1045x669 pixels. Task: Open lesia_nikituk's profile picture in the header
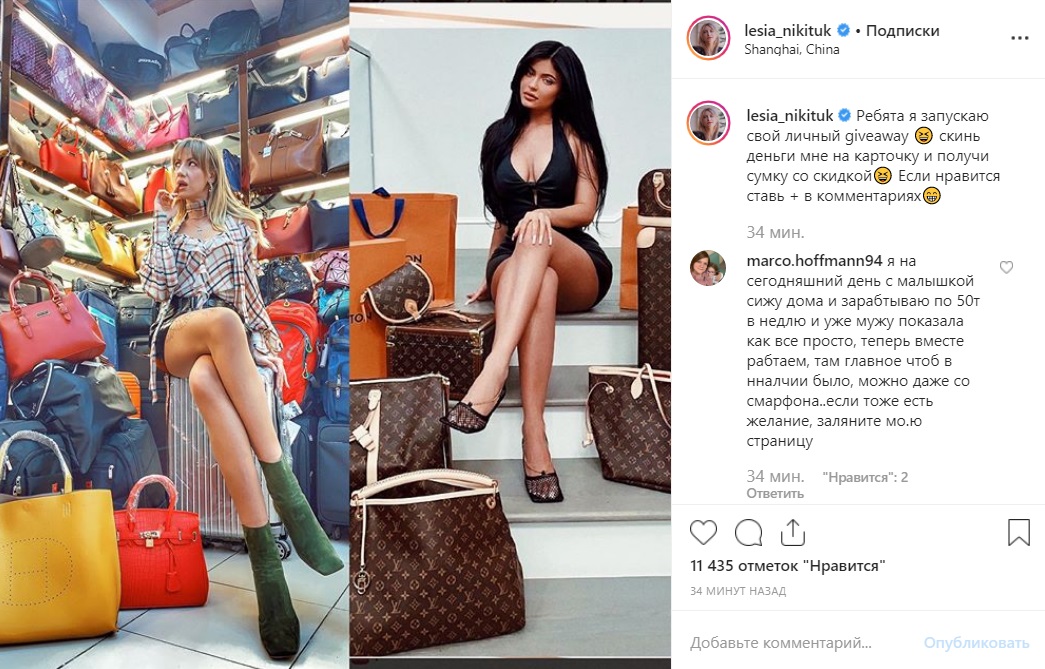(708, 39)
